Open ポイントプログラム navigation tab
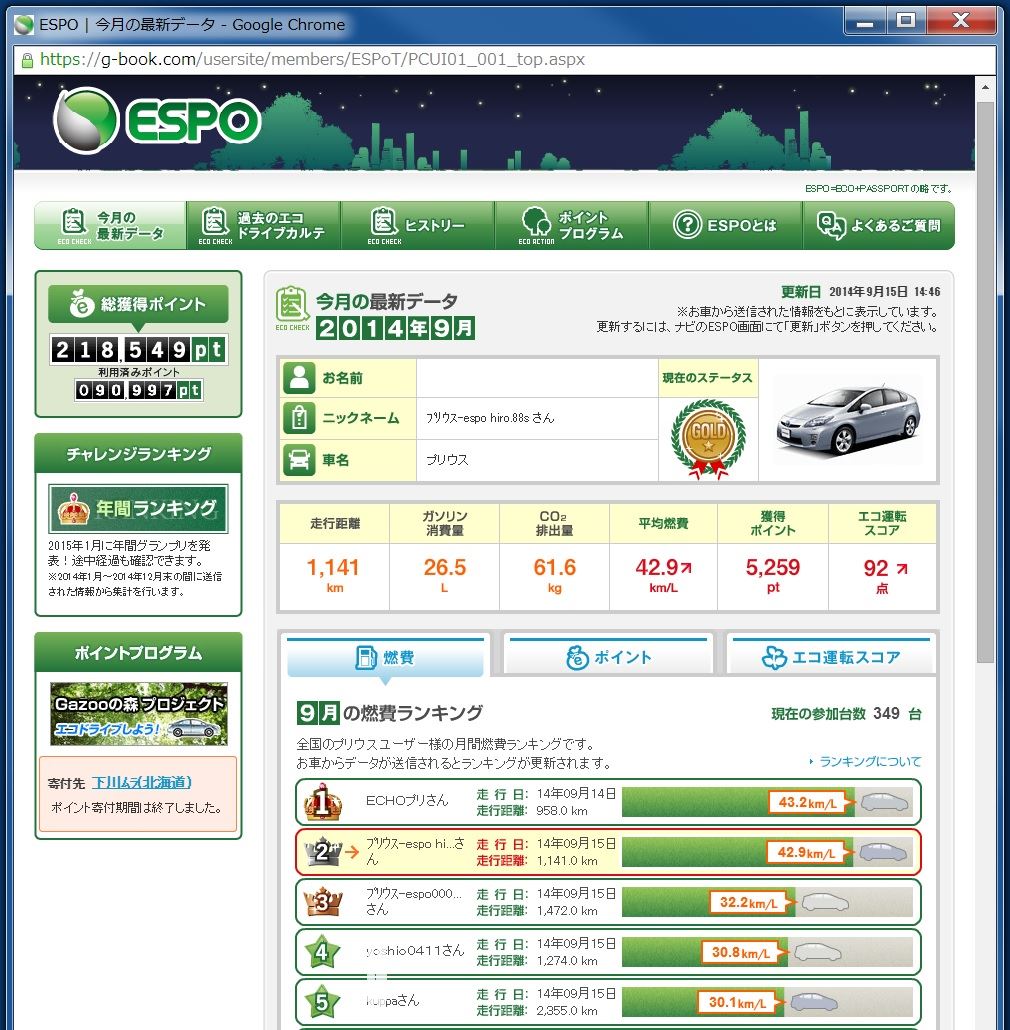Viewport: 1010px width, 1030px height. click(x=571, y=225)
